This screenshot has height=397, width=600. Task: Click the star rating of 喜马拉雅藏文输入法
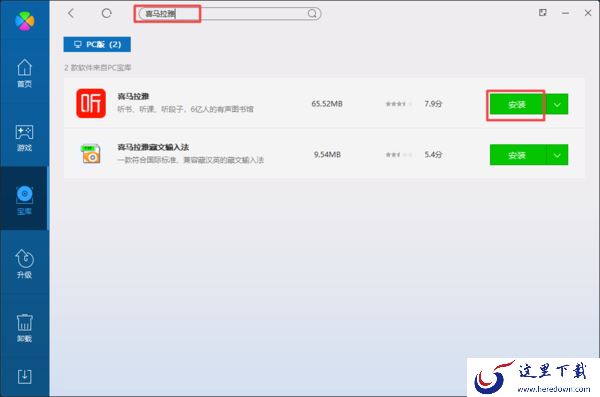(x=399, y=155)
